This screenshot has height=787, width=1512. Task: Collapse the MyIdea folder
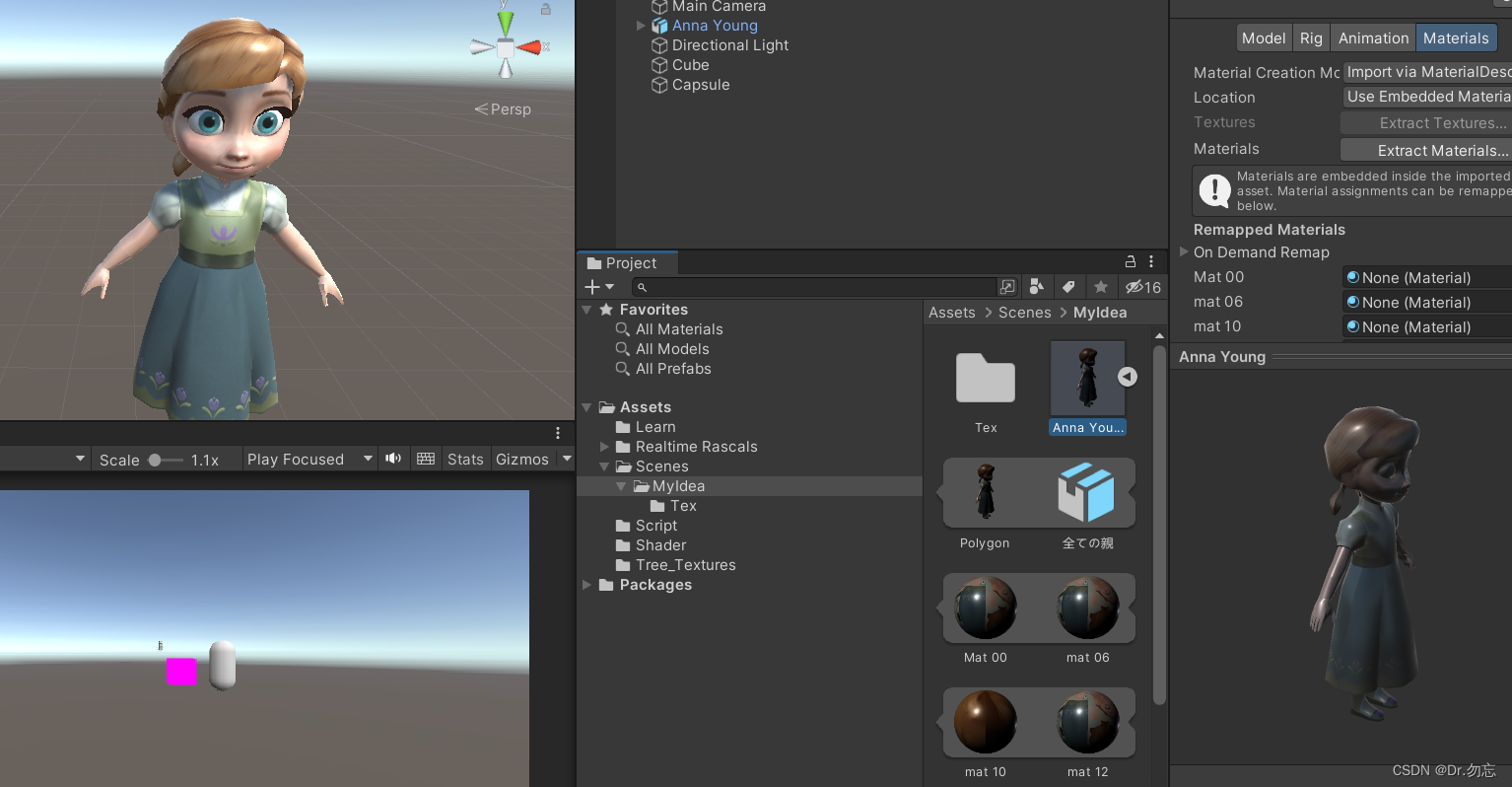(x=621, y=486)
